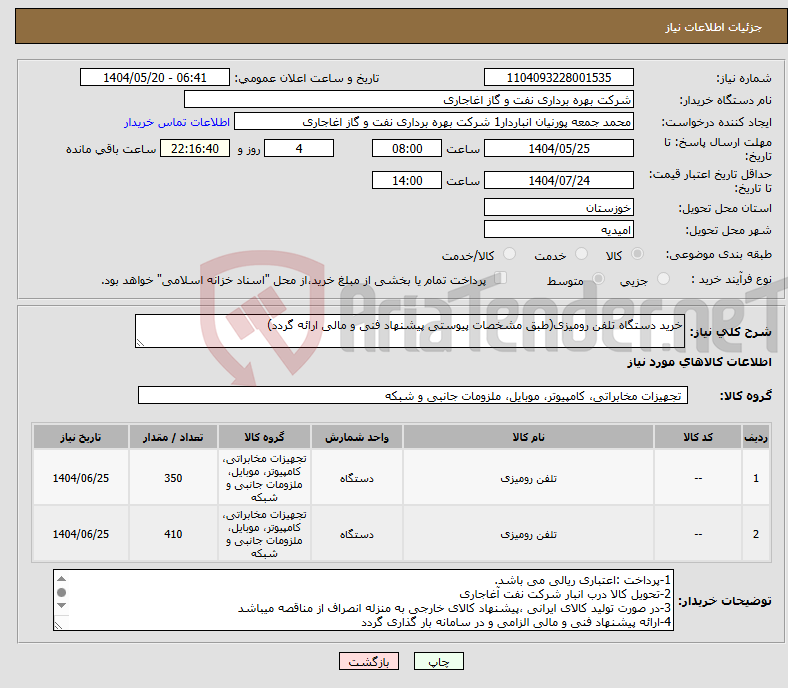The width and height of the screenshot is (788, 688).
Task: Click the resize handle of description box
Action: [140, 343]
